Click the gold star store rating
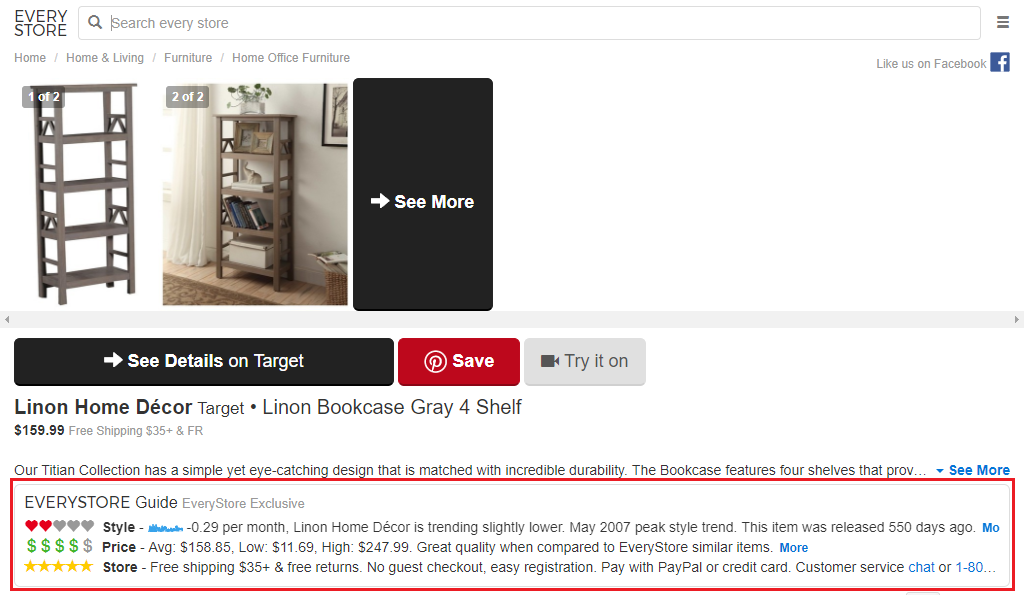The height and width of the screenshot is (595, 1024). 59,566
